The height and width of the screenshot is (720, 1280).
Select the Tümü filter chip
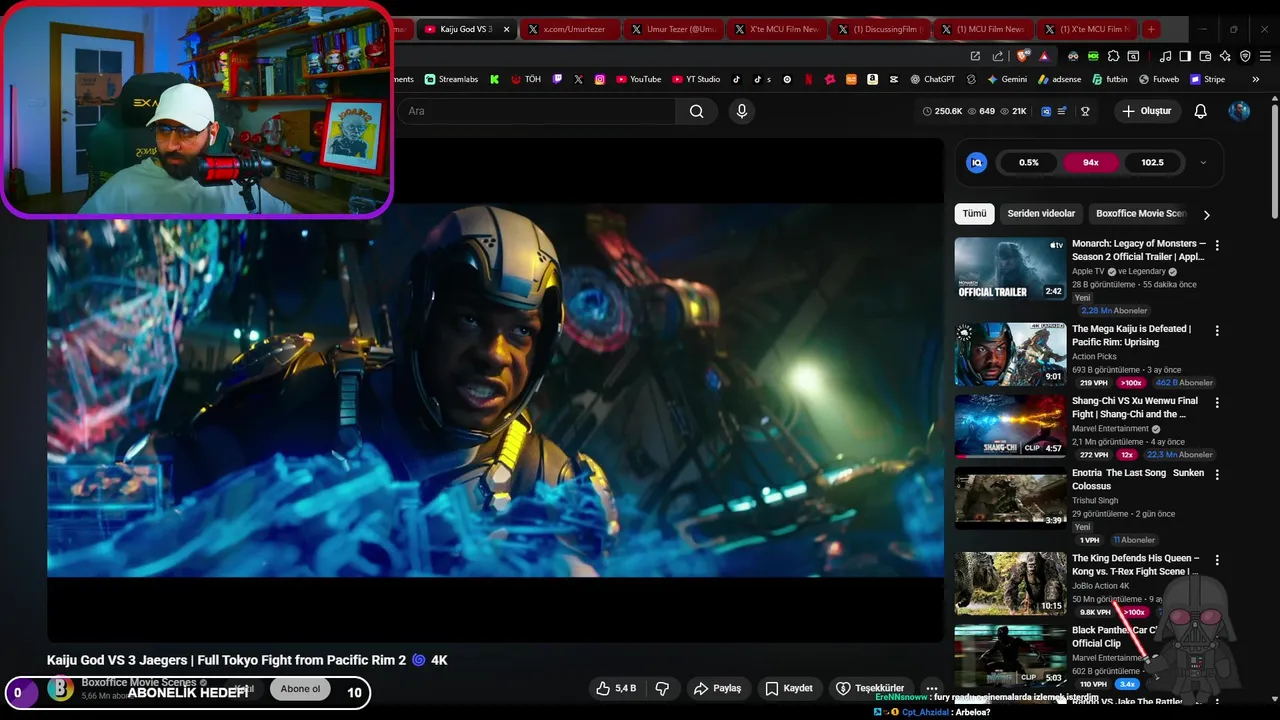974,214
